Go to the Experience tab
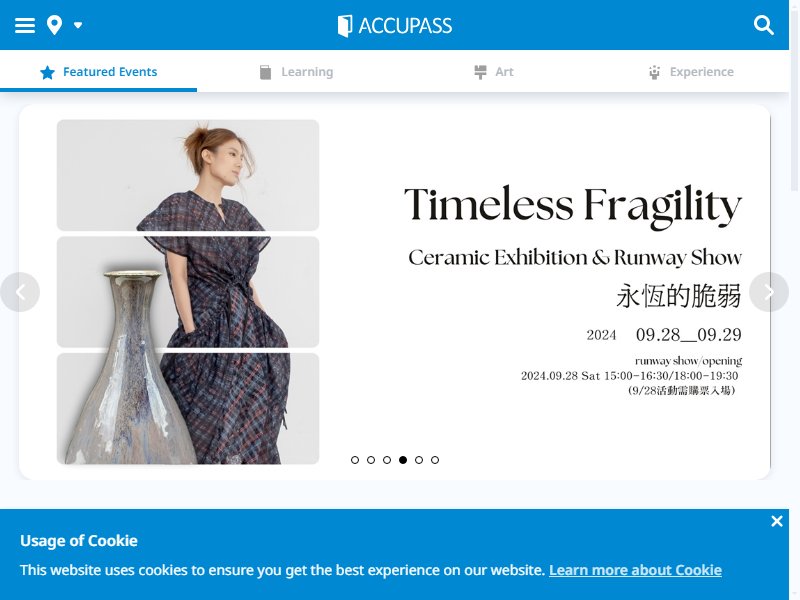800x600 pixels. click(x=691, y=72)
